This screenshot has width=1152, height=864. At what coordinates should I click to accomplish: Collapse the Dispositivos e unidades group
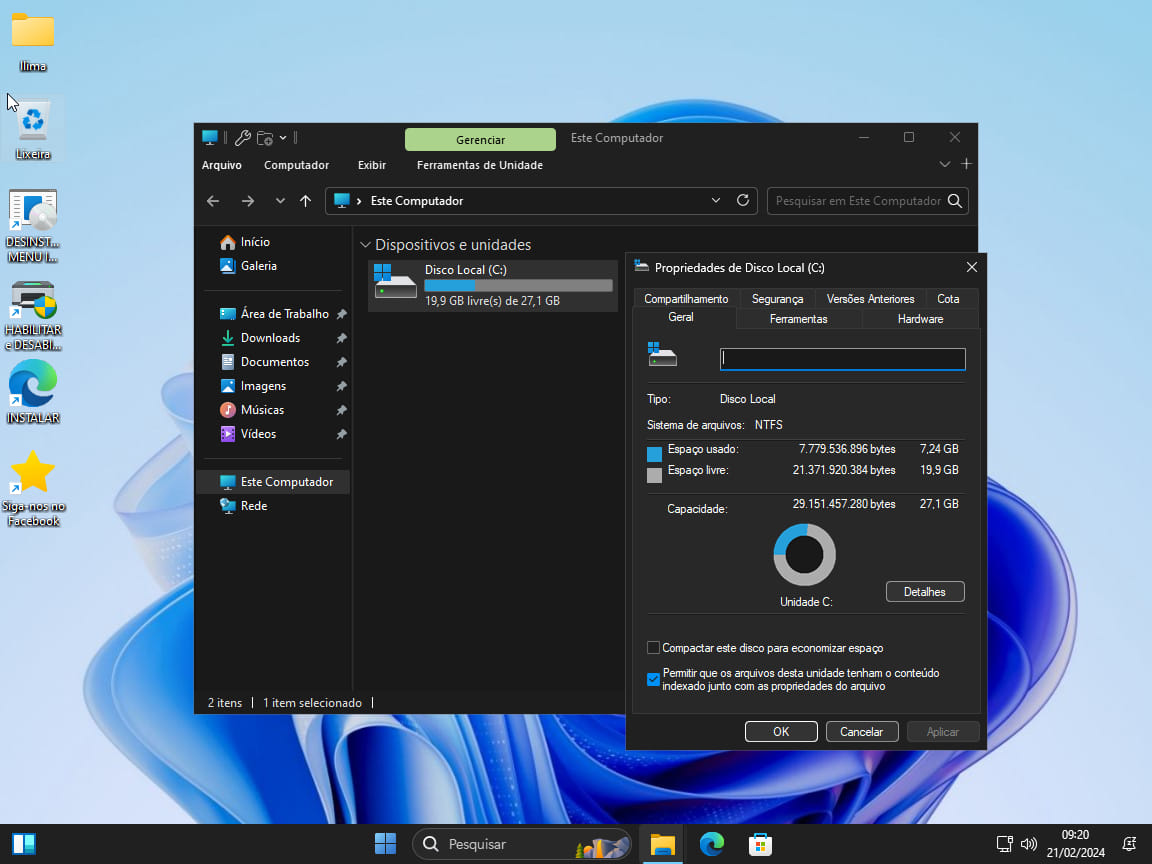point(364,245)
